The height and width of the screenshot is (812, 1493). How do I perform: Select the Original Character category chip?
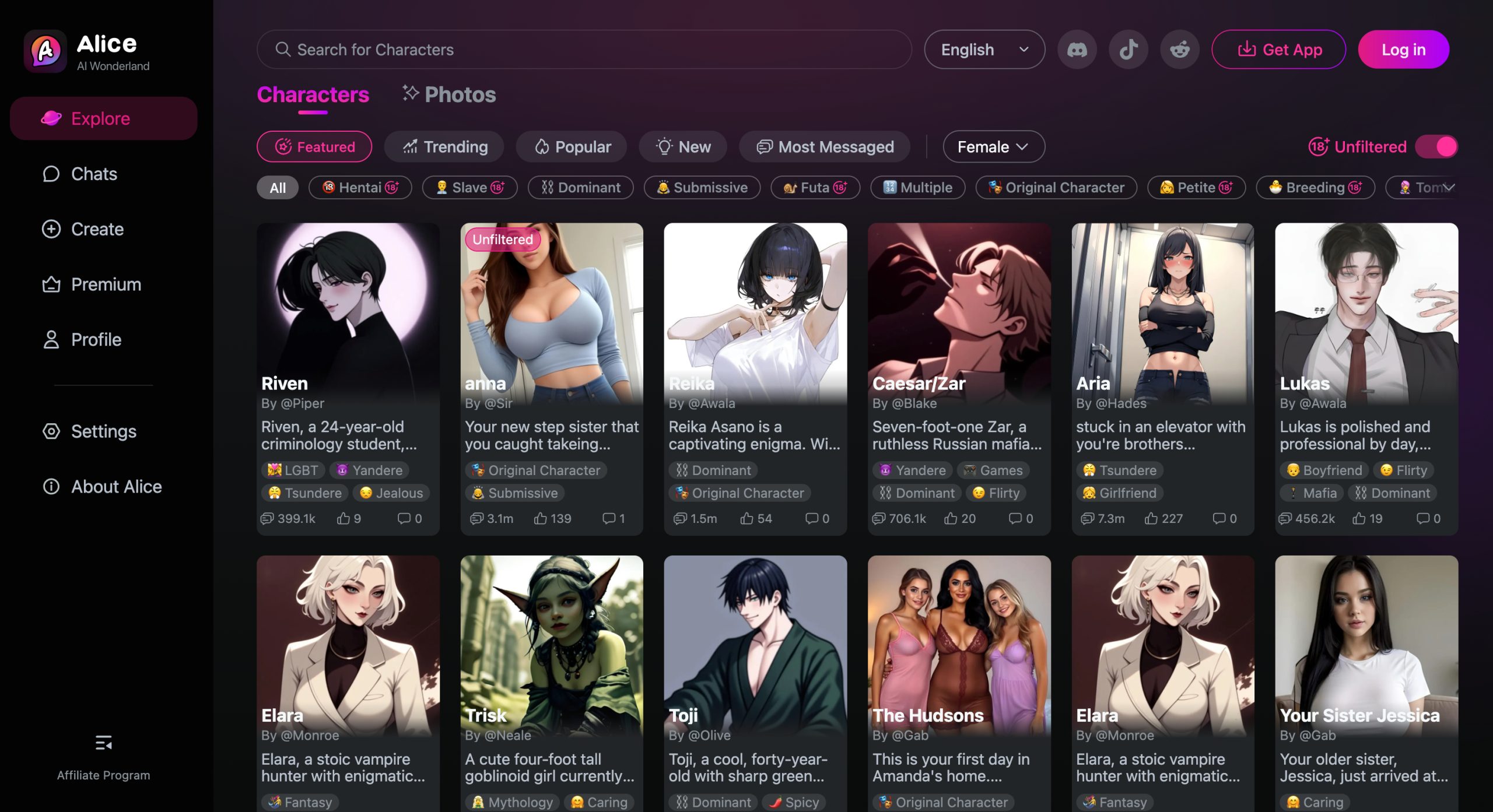coord(1057,188)
